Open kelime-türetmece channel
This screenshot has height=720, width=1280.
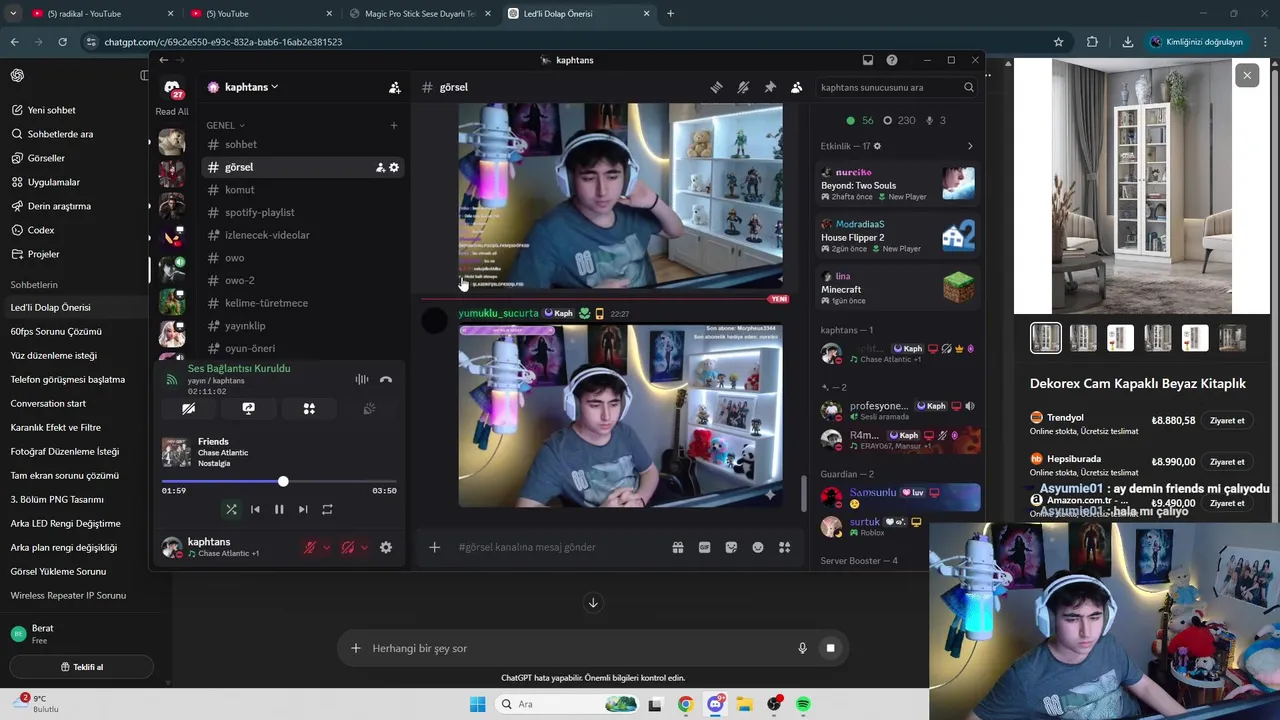coord(302,303)
